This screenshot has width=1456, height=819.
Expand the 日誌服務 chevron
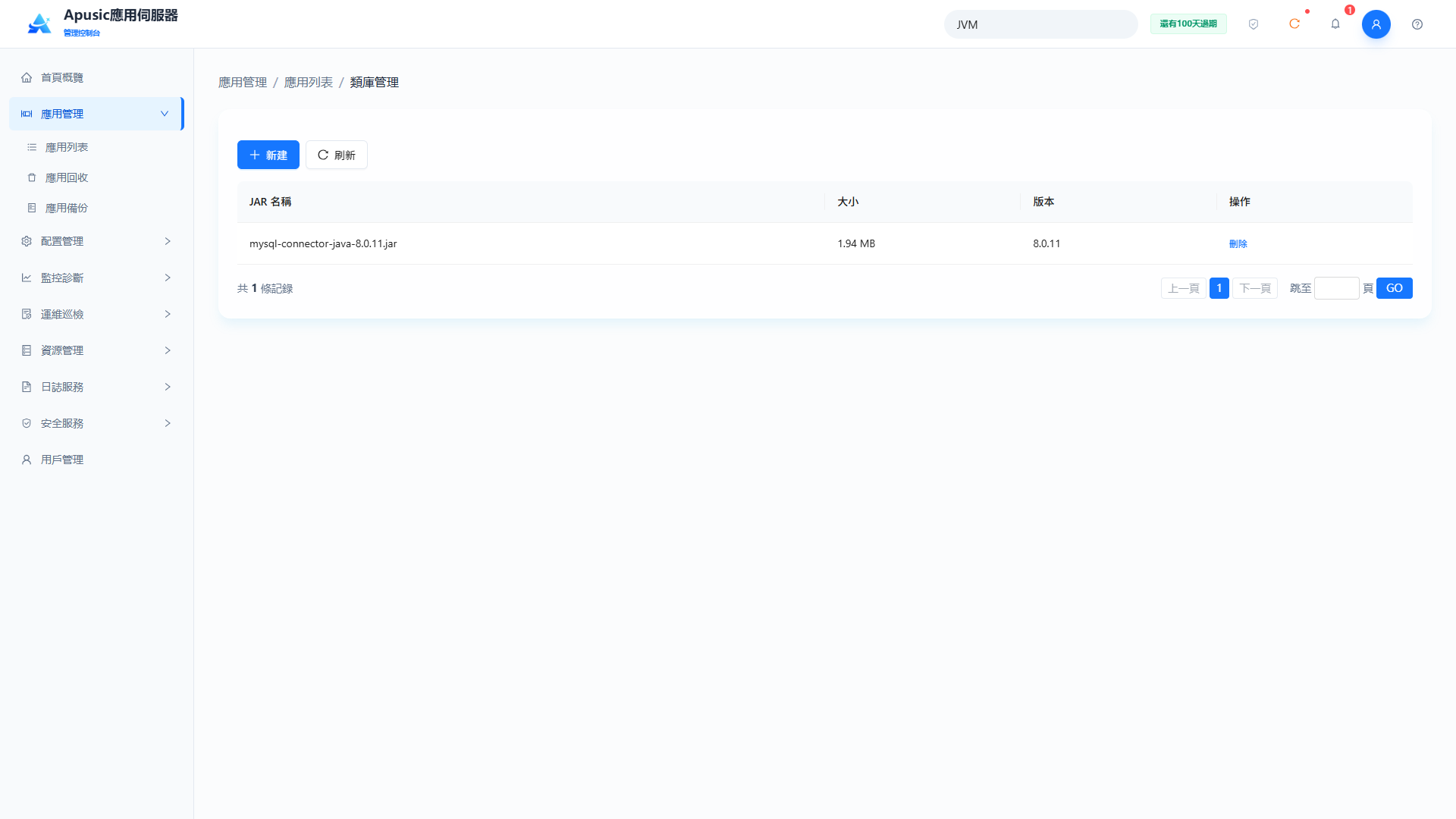(168, 387)
